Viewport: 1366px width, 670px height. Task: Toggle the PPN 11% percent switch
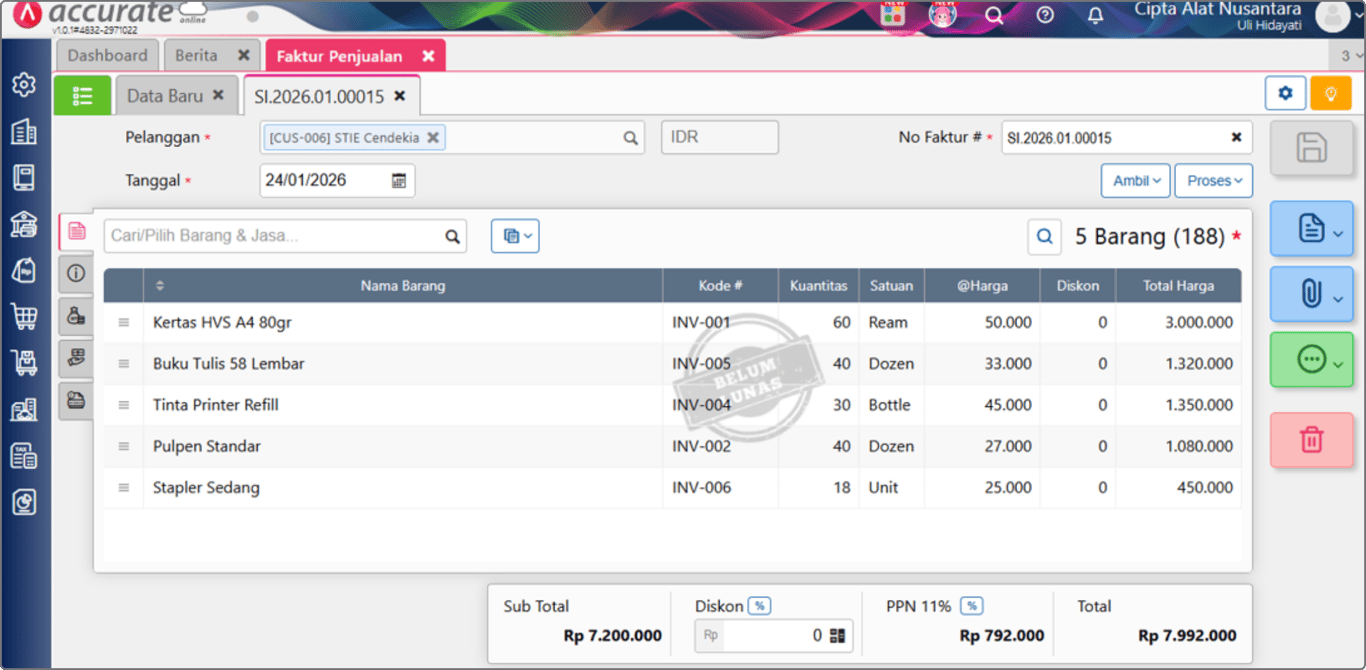point(971,606)
